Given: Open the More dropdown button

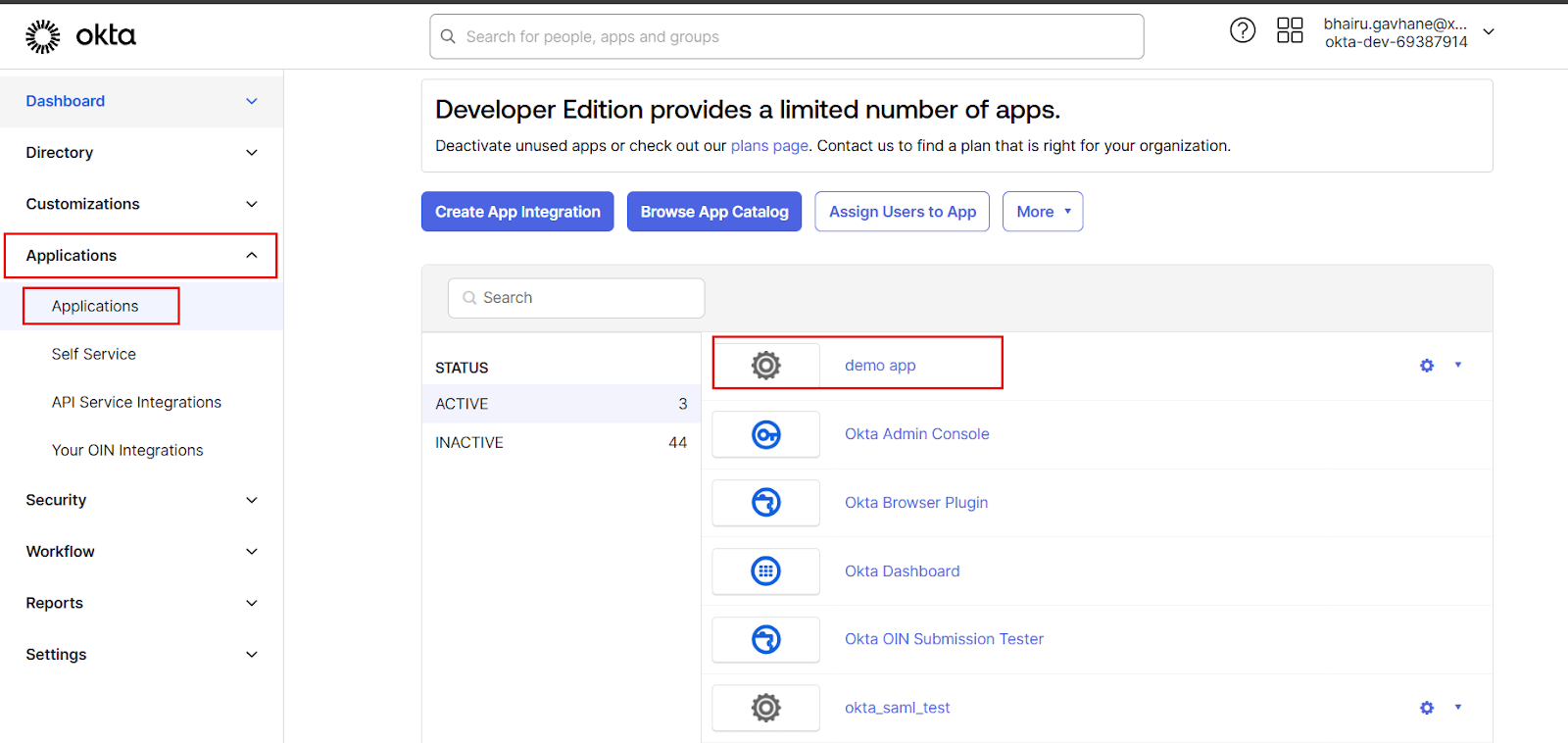Looking at the screenshot, I should coord(1043,212).
